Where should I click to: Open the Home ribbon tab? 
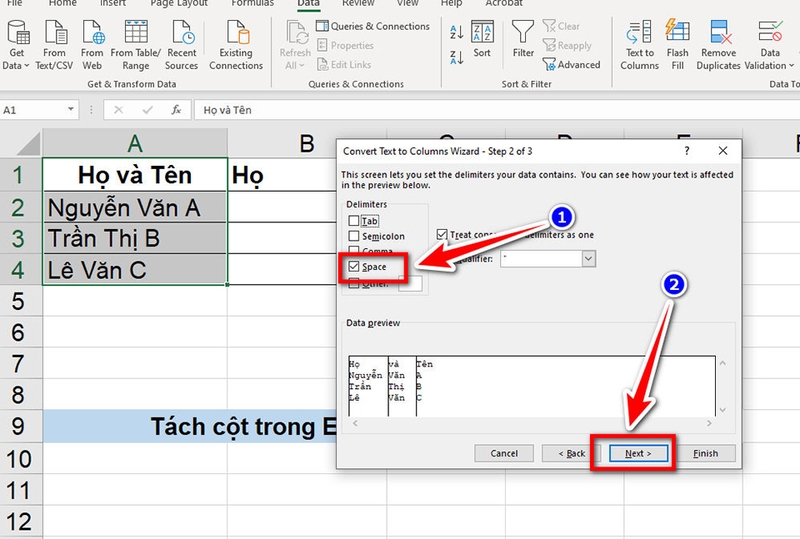[63, 3]
